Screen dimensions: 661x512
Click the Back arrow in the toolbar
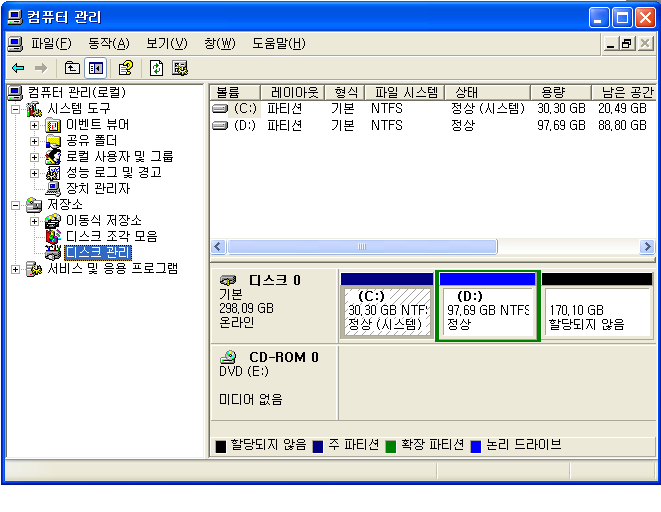[x=18, y=68]
